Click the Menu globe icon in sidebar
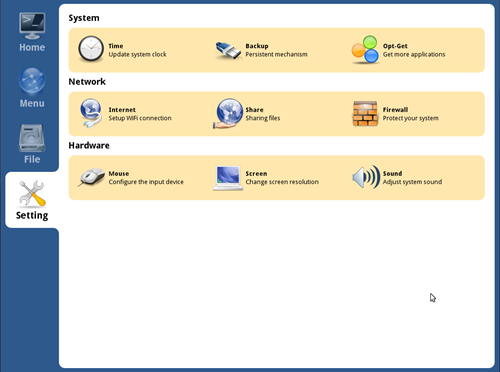The width and height of the screenshot is (500, 372). [32, 80]
